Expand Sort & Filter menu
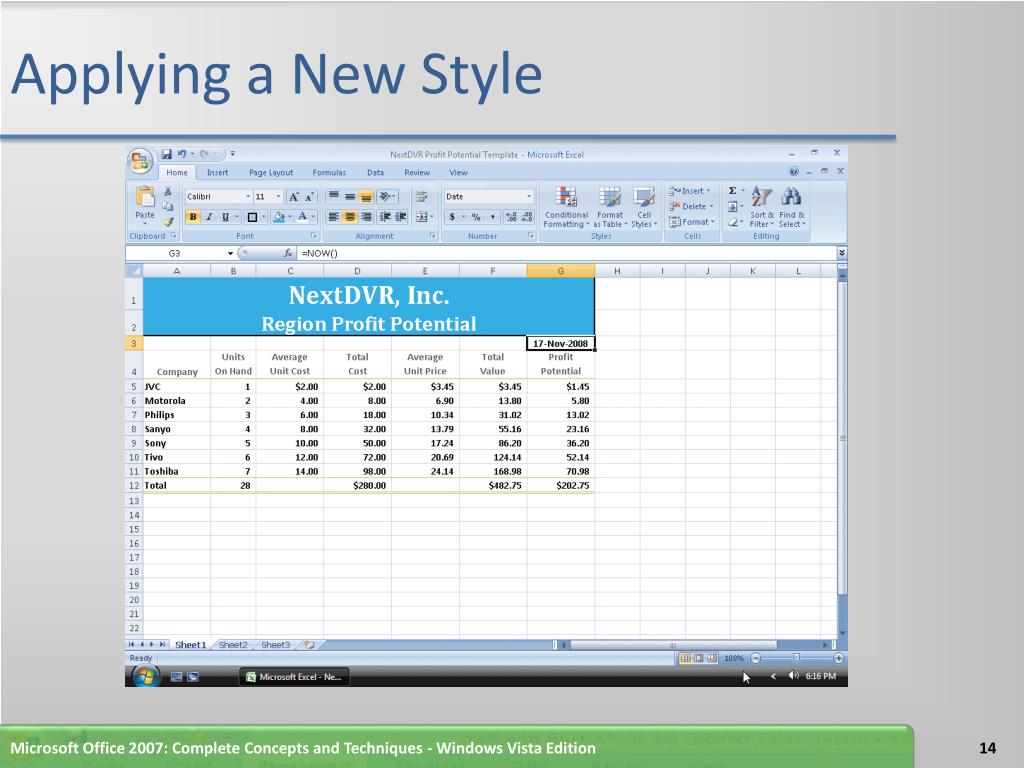This screenshot has height=768, width=1024. coord(761,206)
